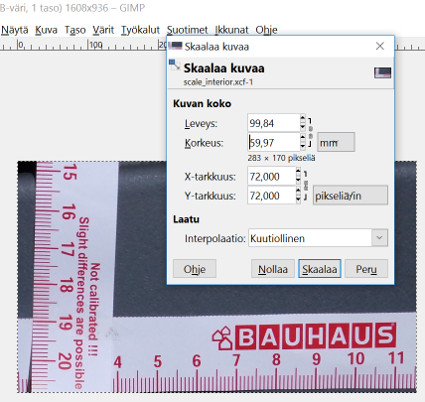
Task: Click the Leveys width input field
Action: coord(273,123)
